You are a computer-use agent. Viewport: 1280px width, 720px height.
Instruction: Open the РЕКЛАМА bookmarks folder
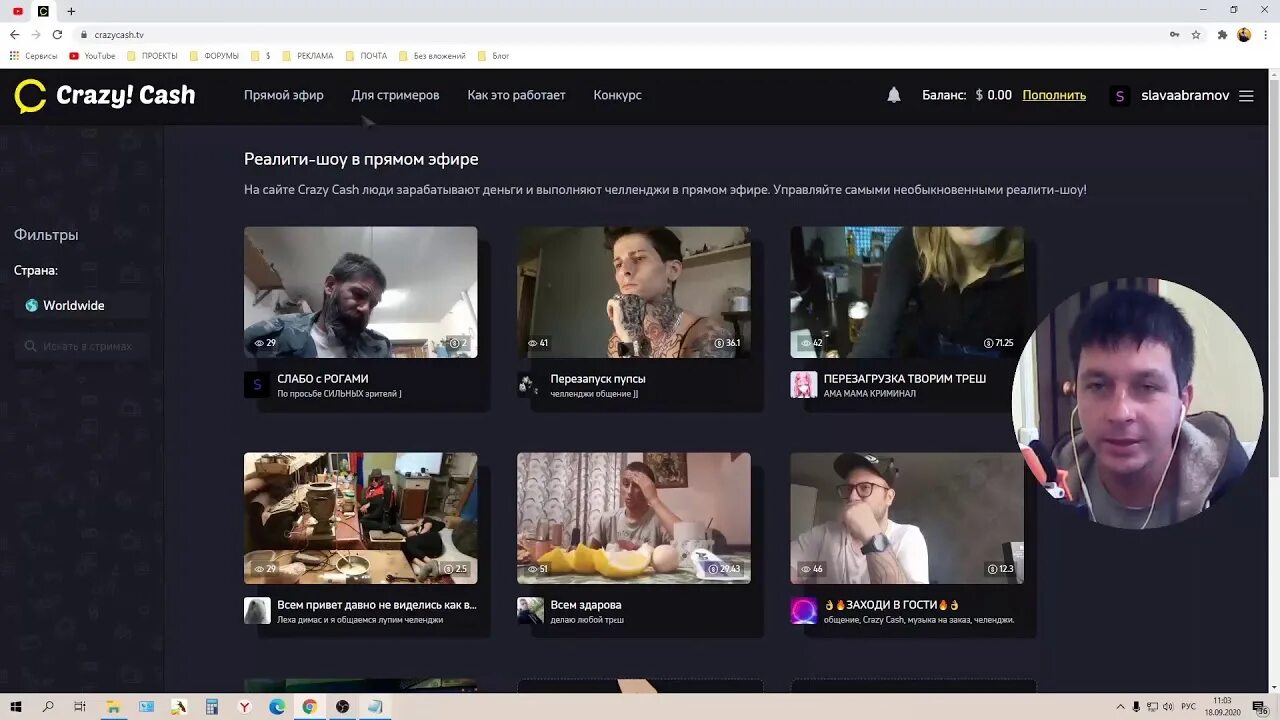click(x=307, y=56)
